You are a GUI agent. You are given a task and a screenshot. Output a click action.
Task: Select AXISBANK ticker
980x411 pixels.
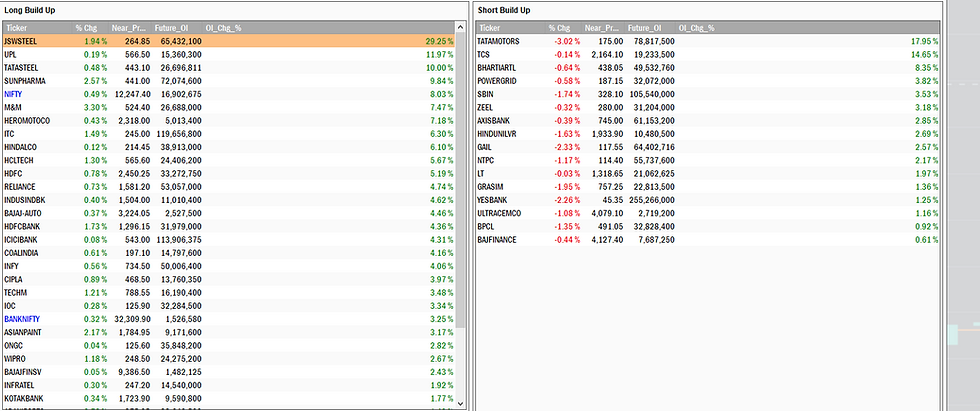[x=494, y=121]
